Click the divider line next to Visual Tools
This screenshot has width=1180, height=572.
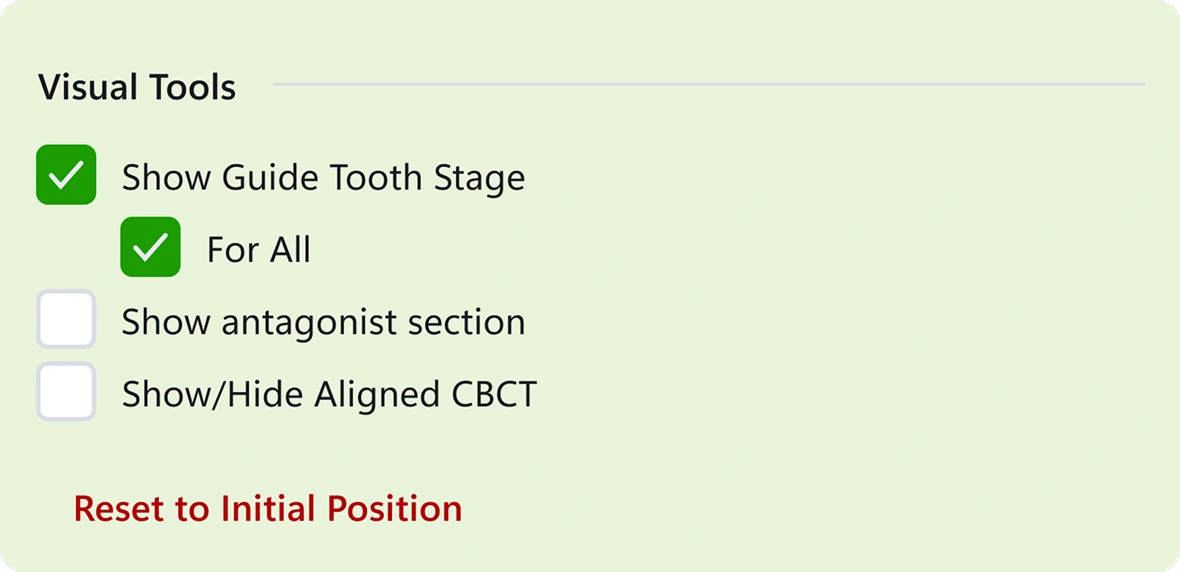click(x=709, y=84)
